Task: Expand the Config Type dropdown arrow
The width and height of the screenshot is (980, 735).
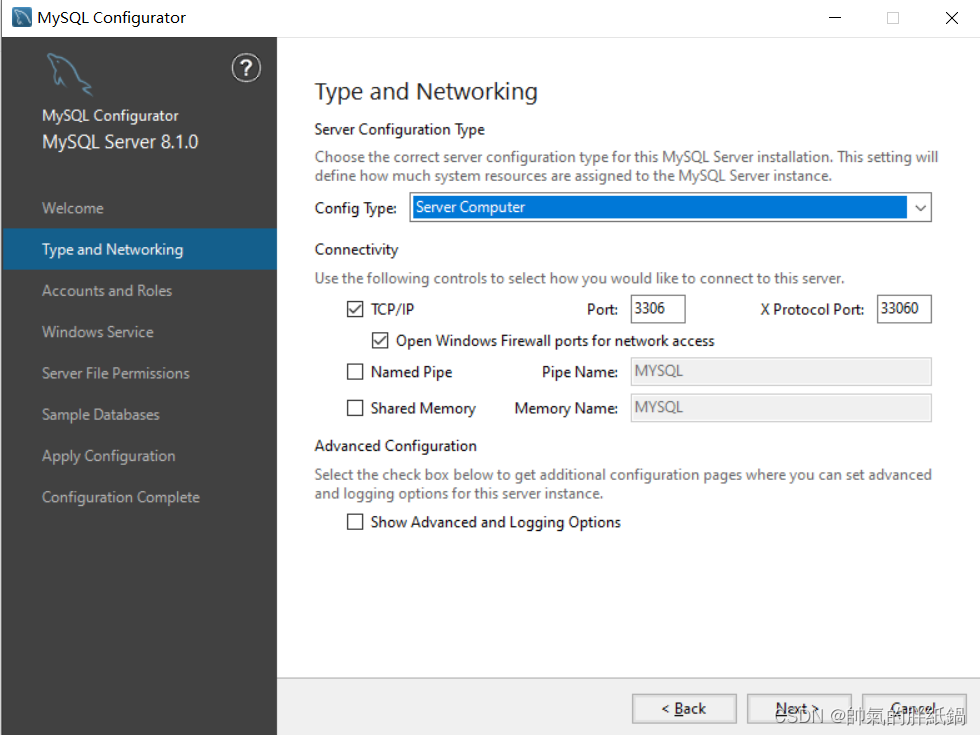Action: coord(920,208)
